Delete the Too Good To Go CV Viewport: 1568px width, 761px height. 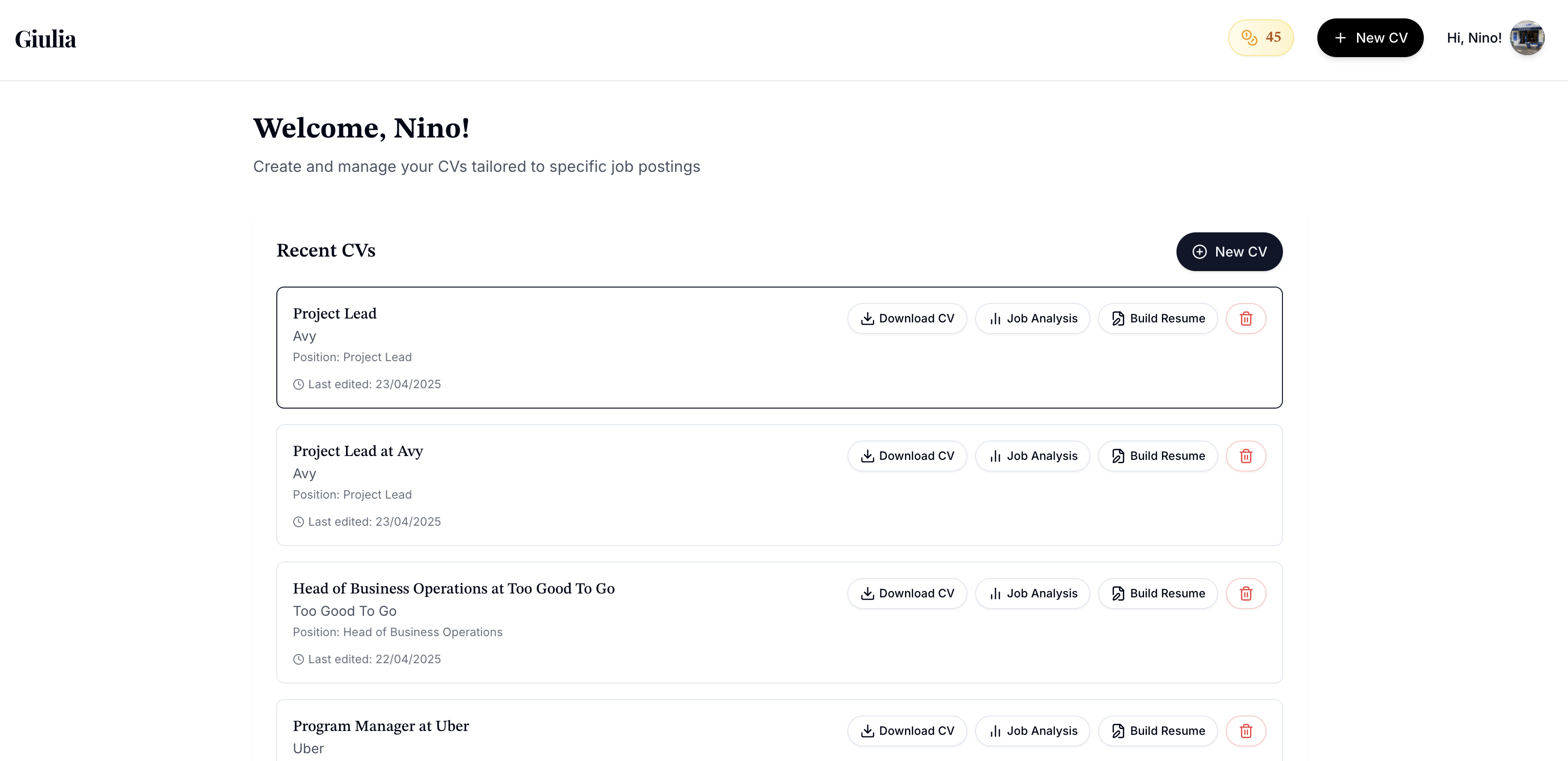[x=1245, y=594]
